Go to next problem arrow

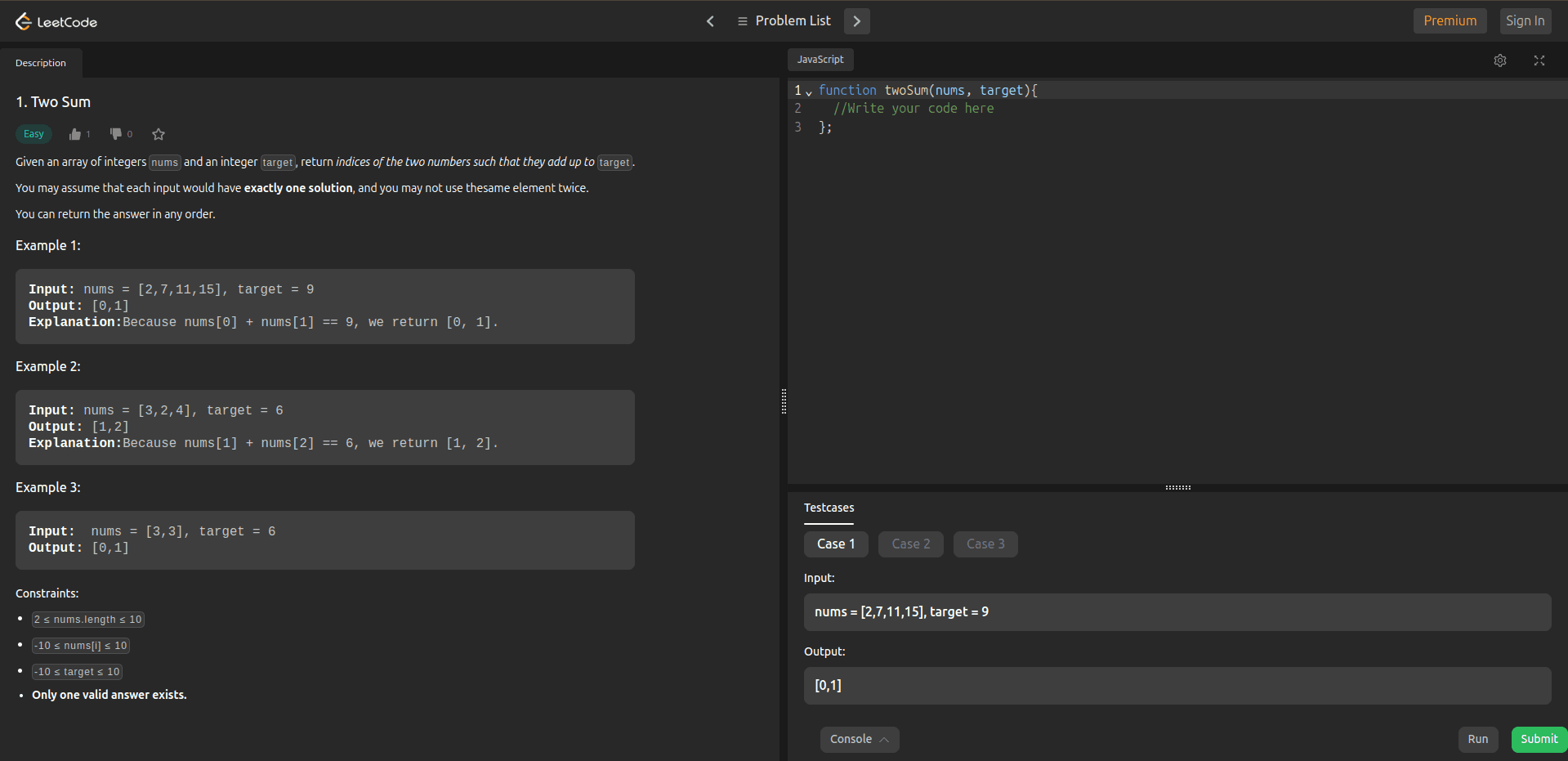point(856,21)
